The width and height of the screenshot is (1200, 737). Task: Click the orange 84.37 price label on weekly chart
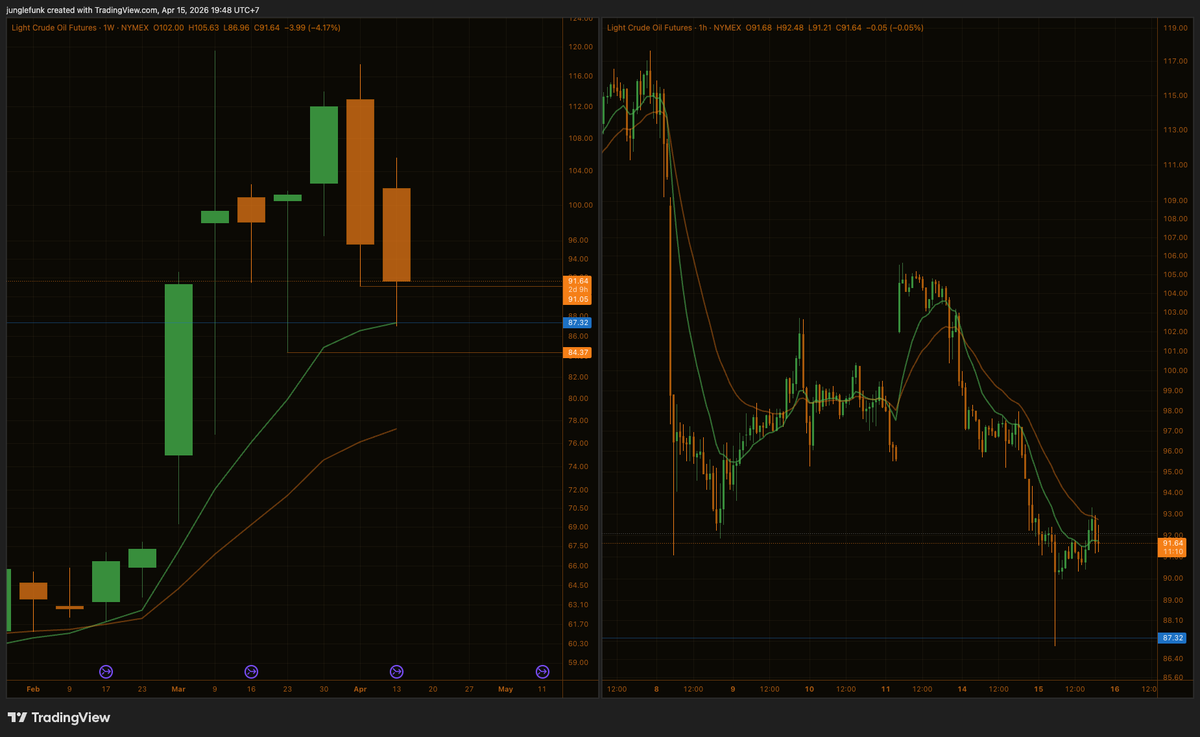click(578, 352)
